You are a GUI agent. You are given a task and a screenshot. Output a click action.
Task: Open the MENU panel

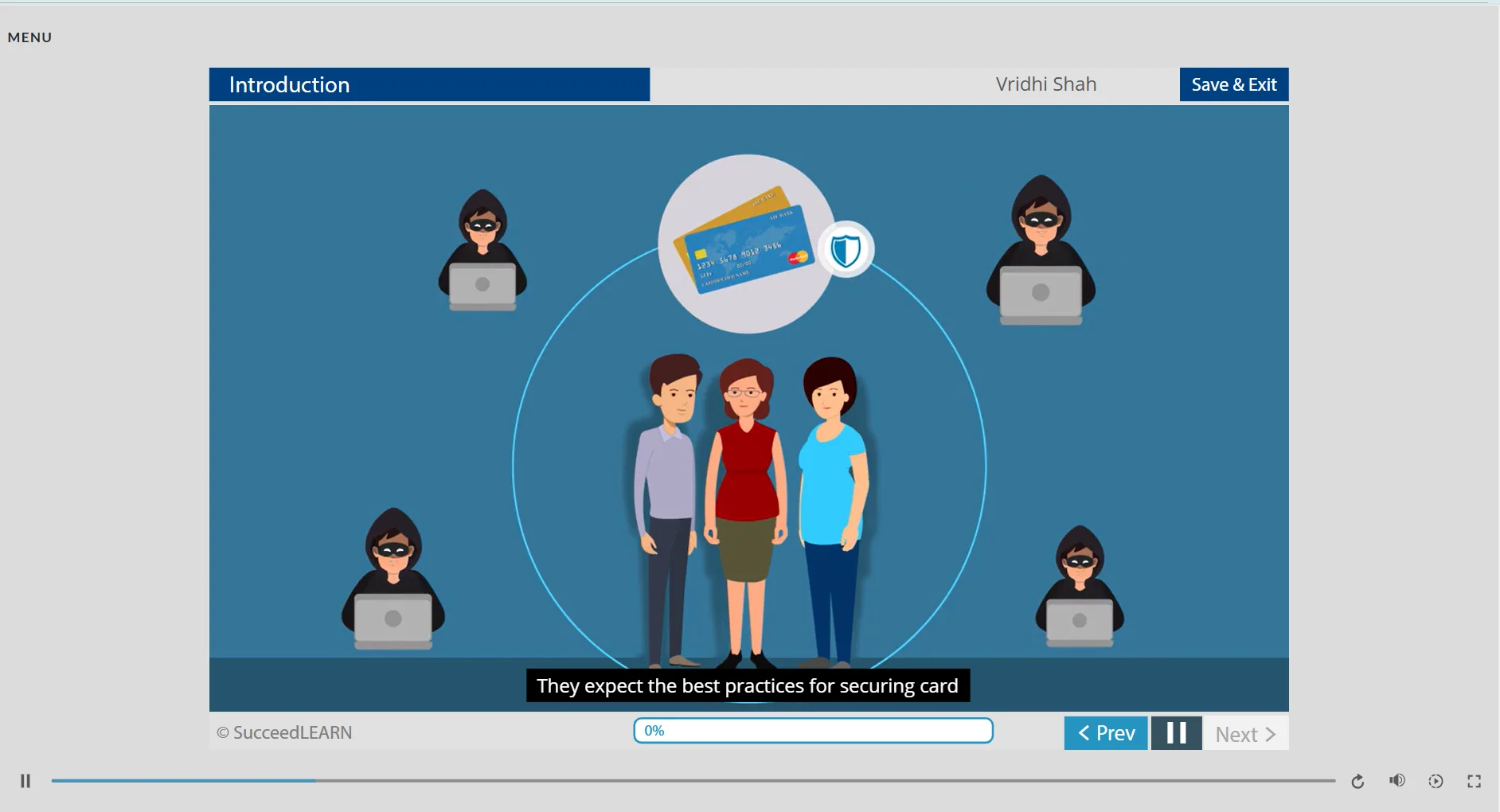[x=29, y=37]
